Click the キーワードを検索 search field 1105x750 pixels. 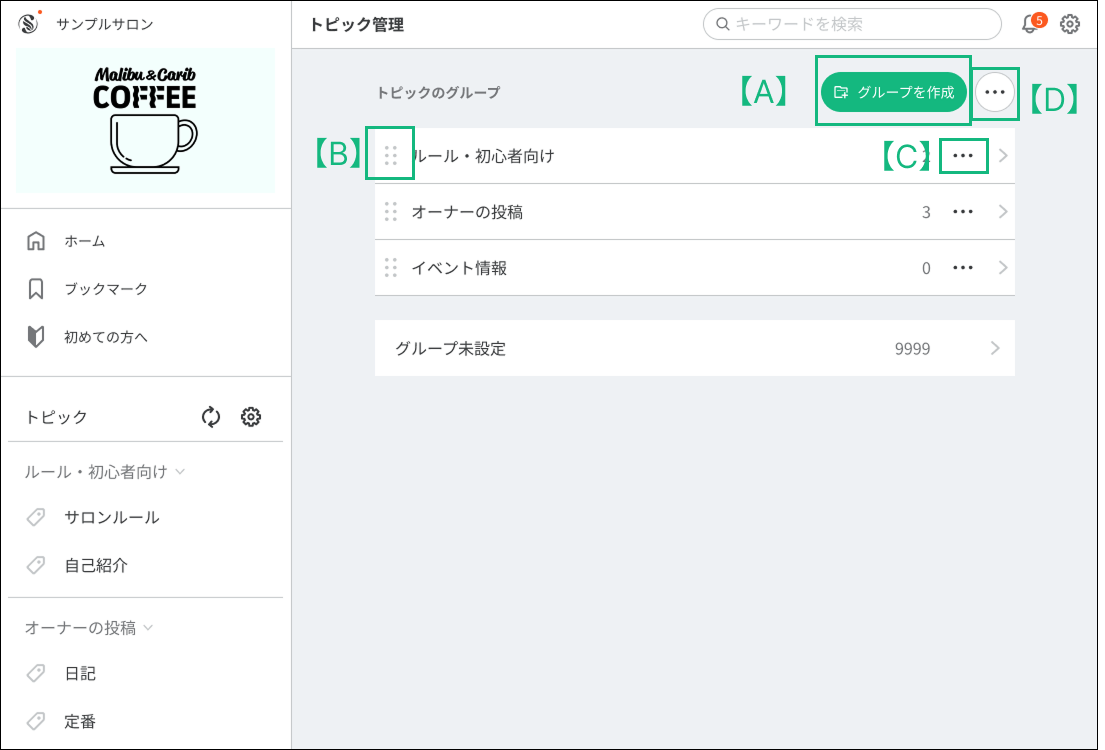[858, 24]
